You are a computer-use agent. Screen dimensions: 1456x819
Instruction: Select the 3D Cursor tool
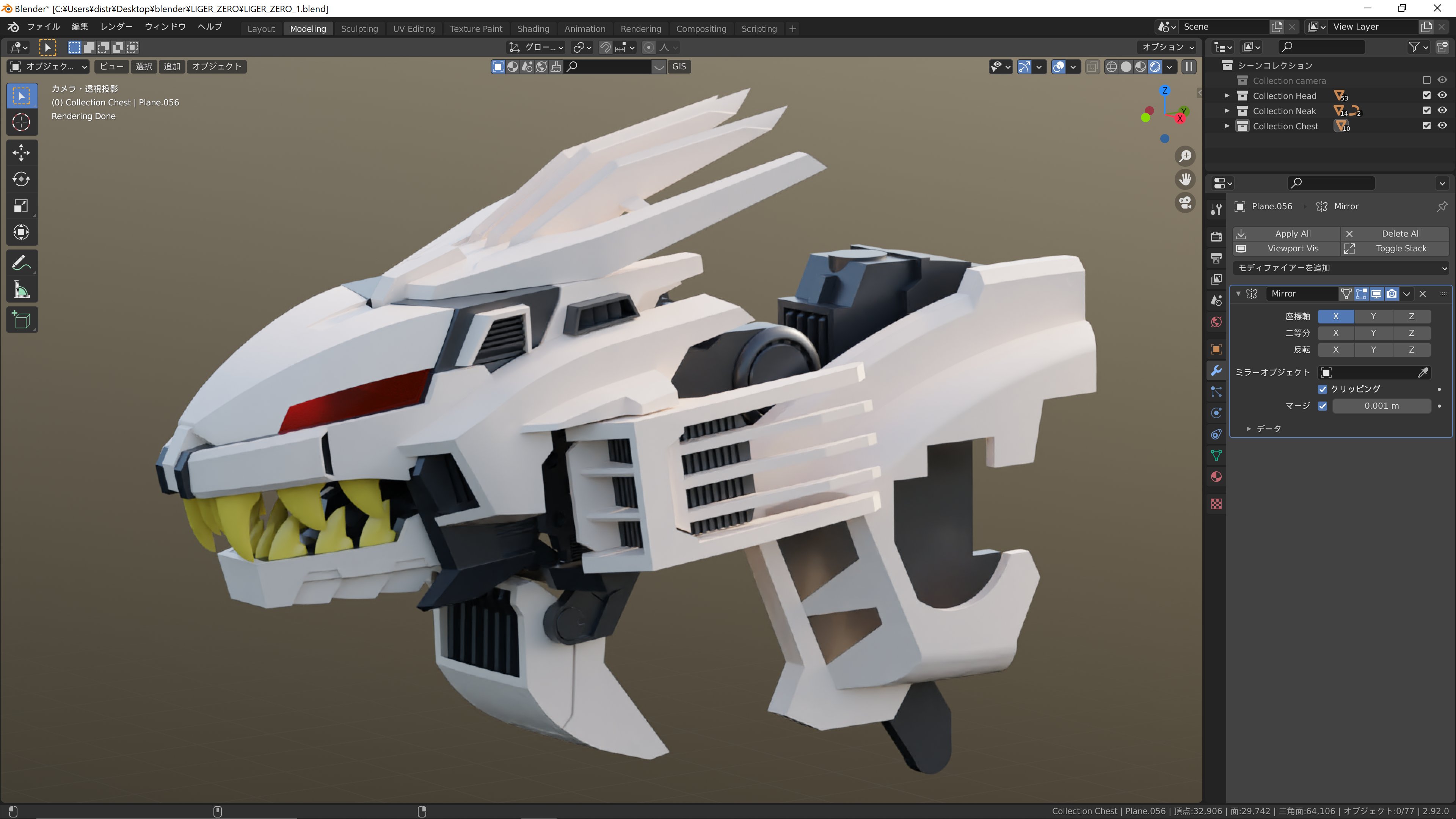pos(22,122)
